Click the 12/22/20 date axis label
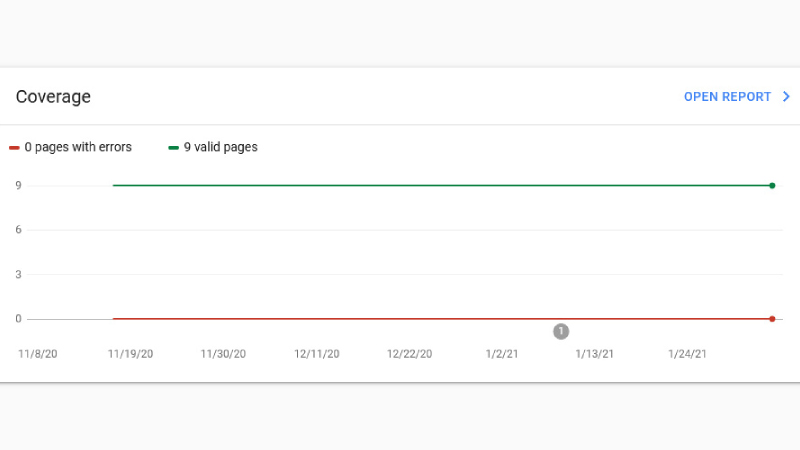The width and height of the screenshot is (800, 450). pos(410,354)
